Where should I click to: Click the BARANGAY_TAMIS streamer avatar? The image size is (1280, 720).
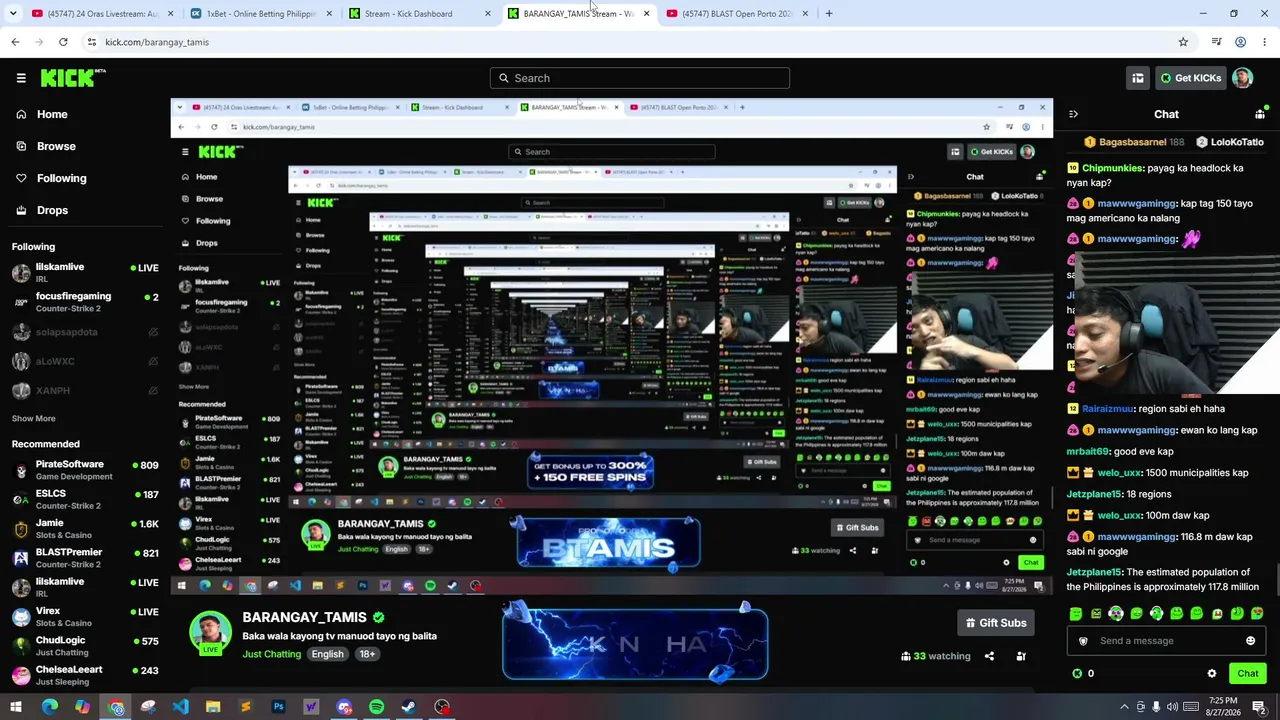(x=210, y=632)
